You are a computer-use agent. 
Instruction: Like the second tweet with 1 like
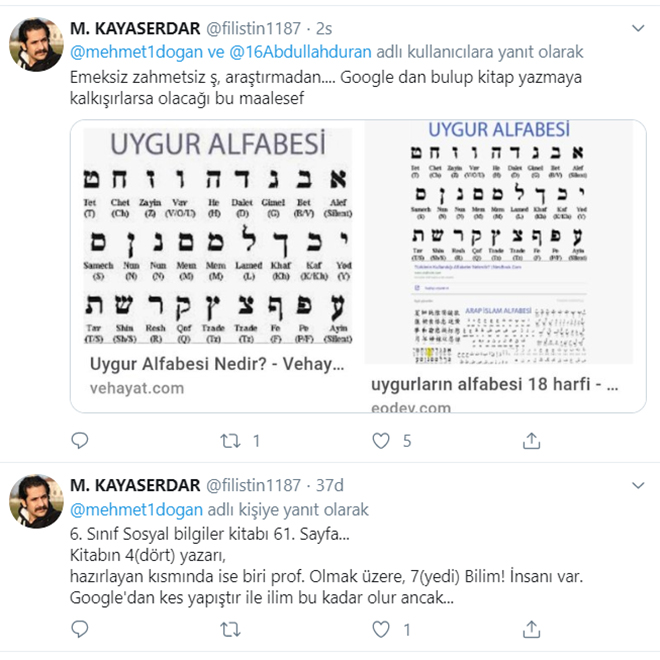click(381, 629)
